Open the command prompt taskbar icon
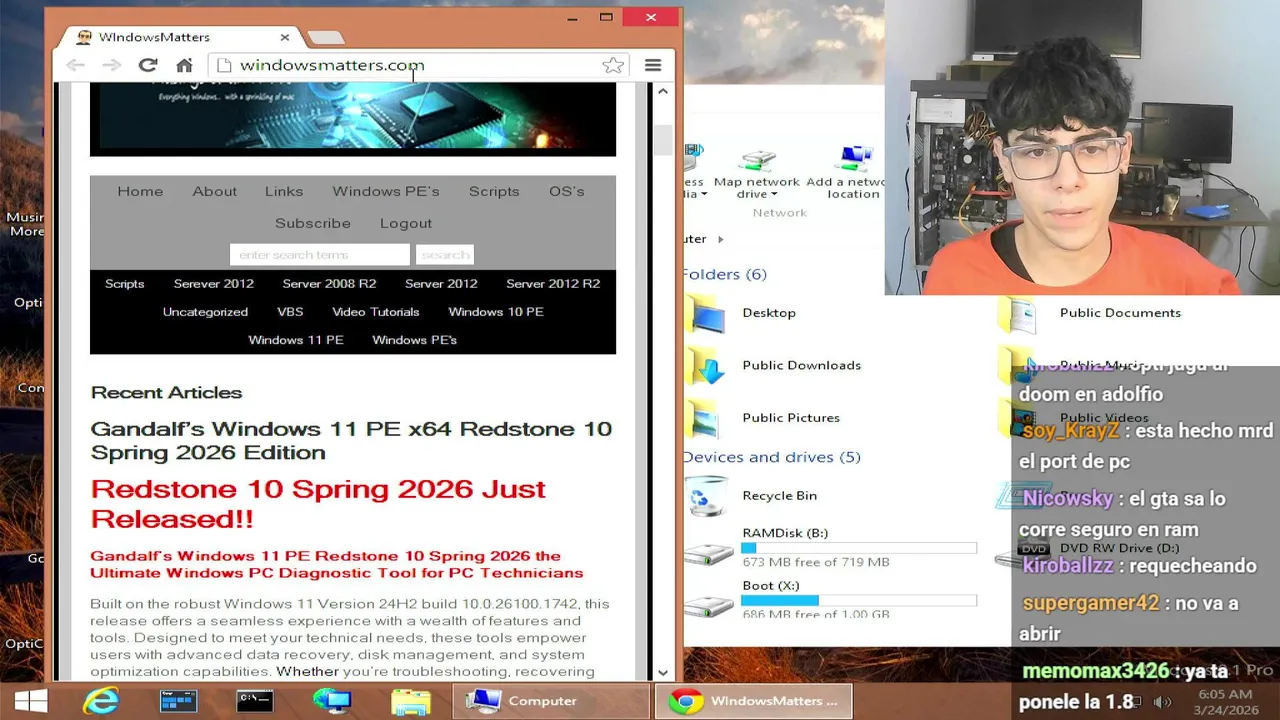 pyautogui.click(x=255, y=701)
